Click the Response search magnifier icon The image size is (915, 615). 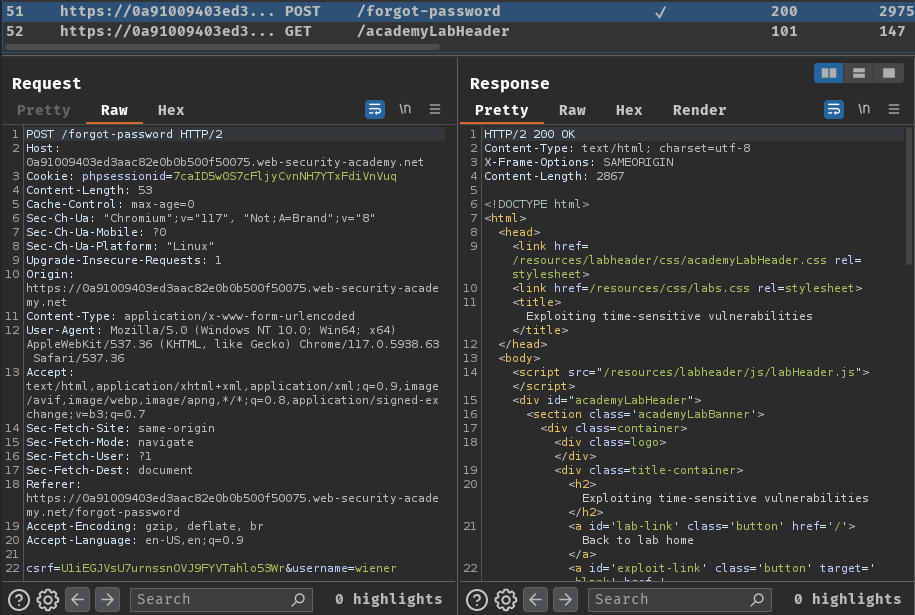point(757,599)
